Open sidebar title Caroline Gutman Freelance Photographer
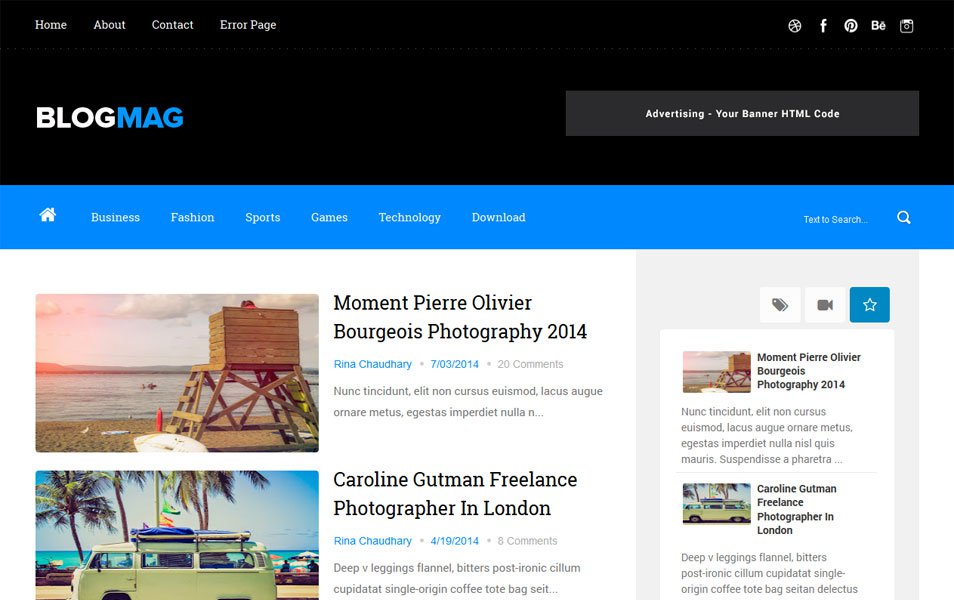The height and width of the screenshot is (600, 954). click(x=796, y=509)
